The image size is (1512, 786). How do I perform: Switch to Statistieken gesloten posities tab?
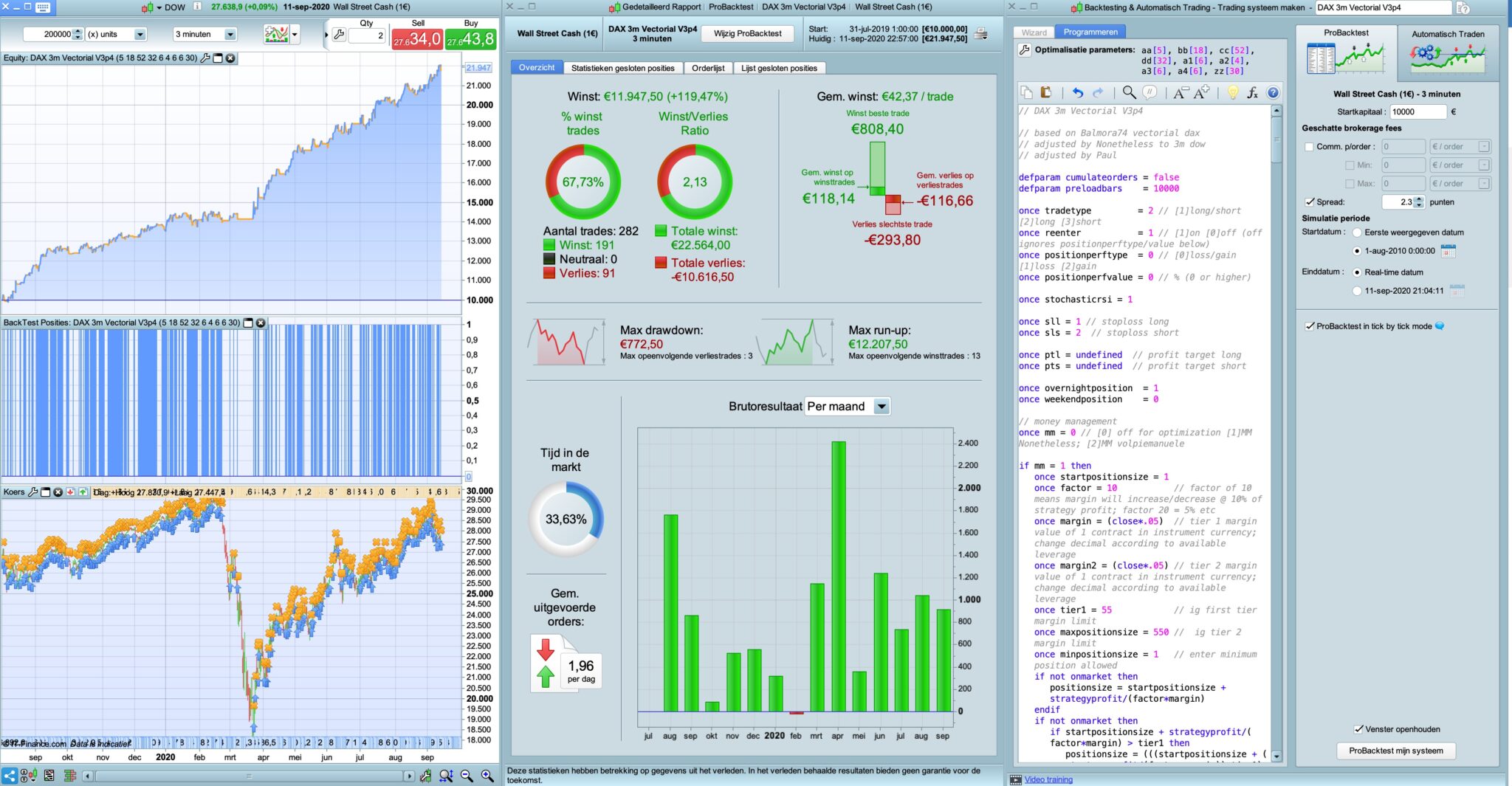click(x=623, y=68)
